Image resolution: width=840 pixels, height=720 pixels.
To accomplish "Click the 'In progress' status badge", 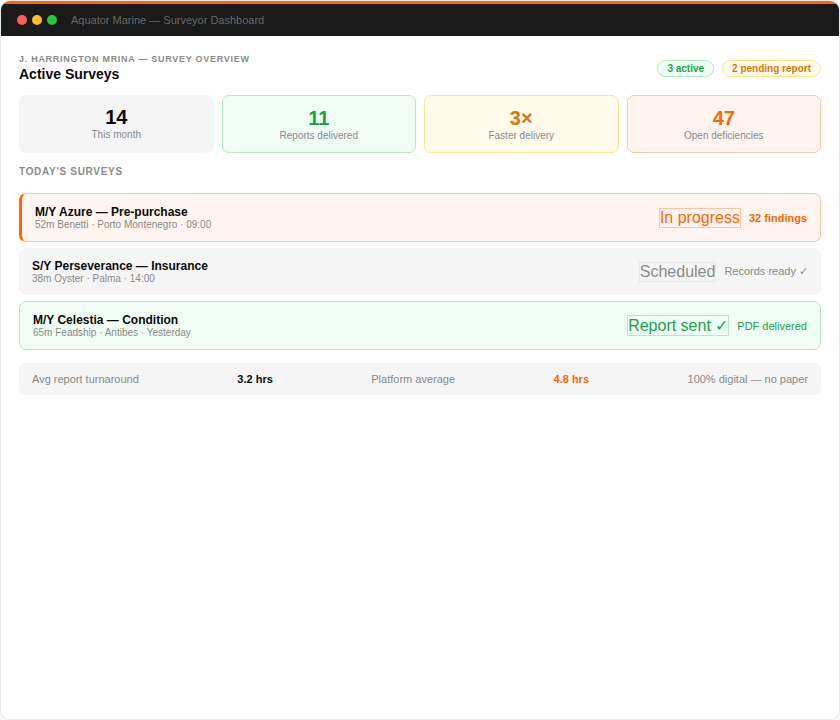I will [700, 218].
